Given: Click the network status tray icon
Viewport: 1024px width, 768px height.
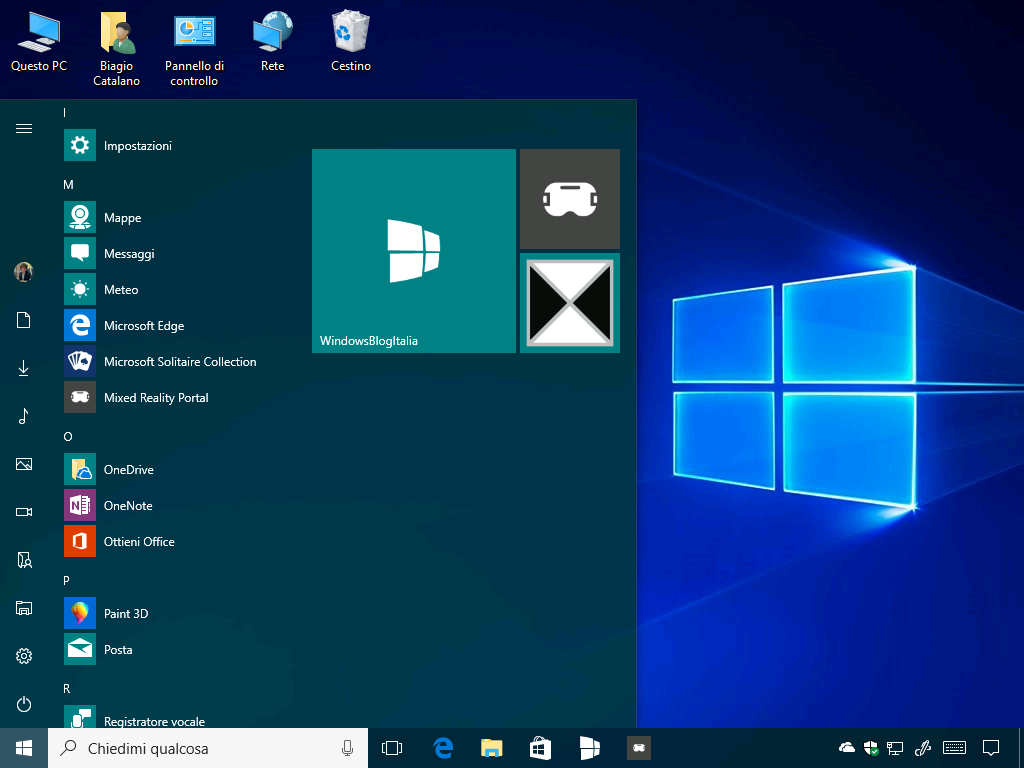Looking at the screenshot, I should (895, 748).
